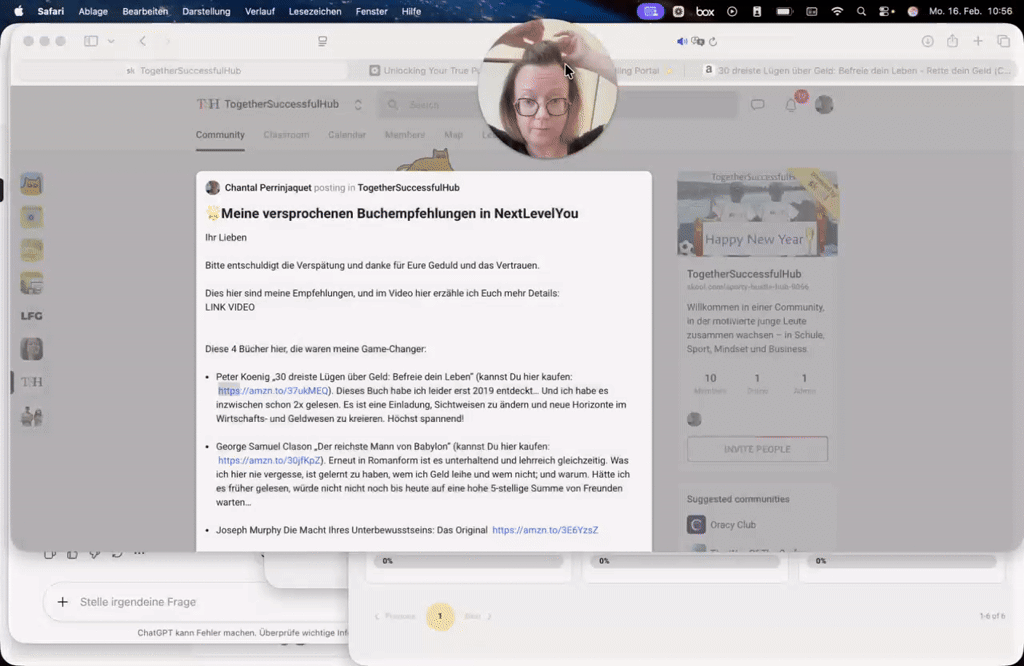Screen dimensions: 1024x666
Task: Open the Oracy Club community icon
Action: coord(696,524)
